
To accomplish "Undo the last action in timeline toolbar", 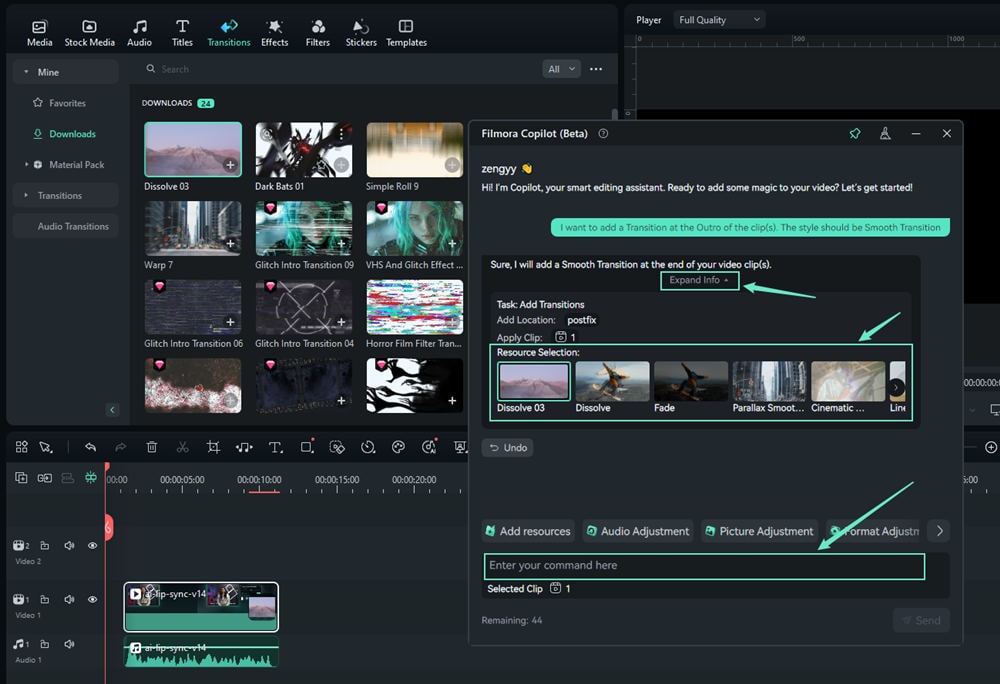I will [91, 447].
